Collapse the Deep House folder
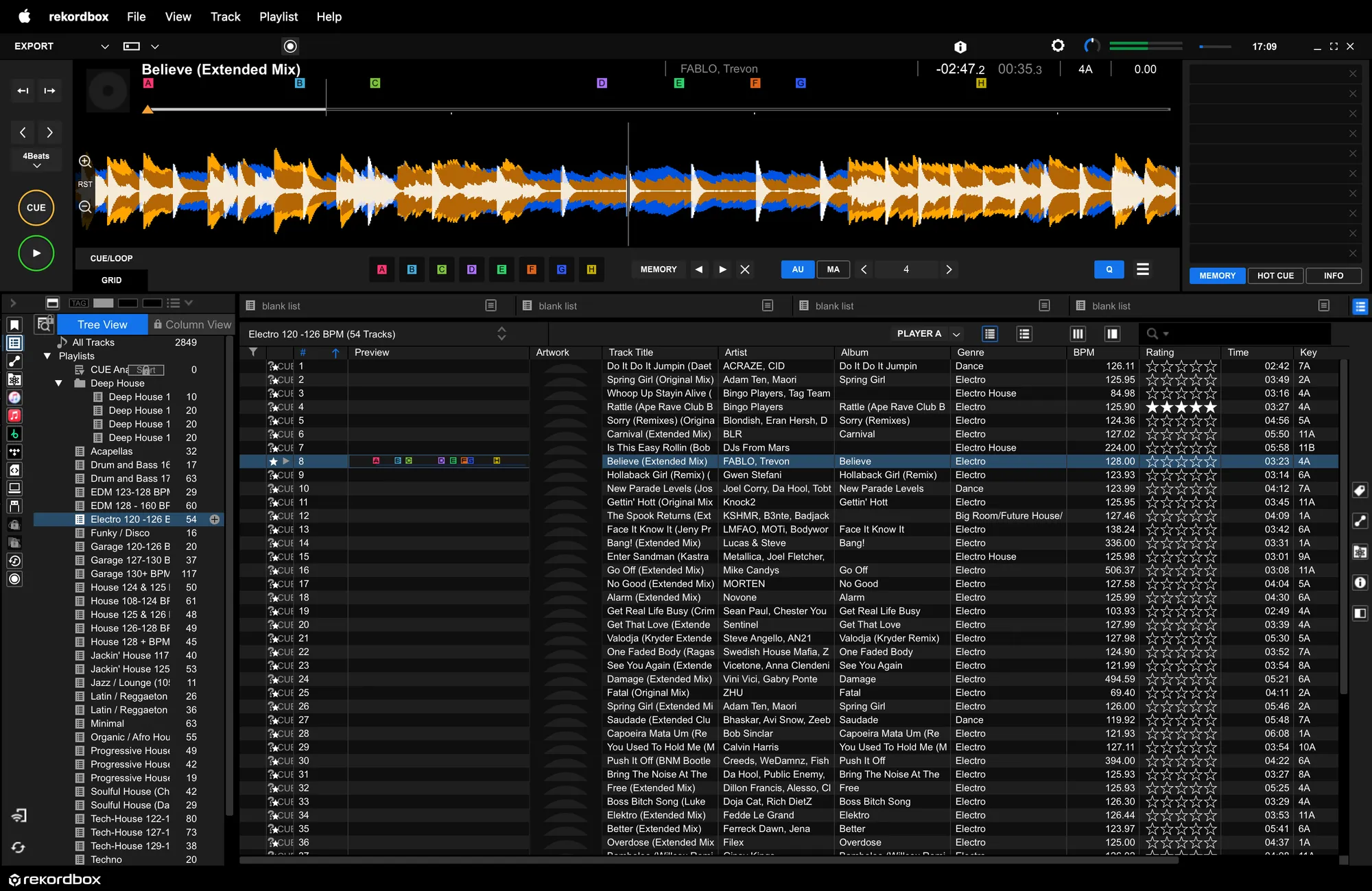Image resolution: width=1372 pixels, height=891 pixels. tap(59, 383)
